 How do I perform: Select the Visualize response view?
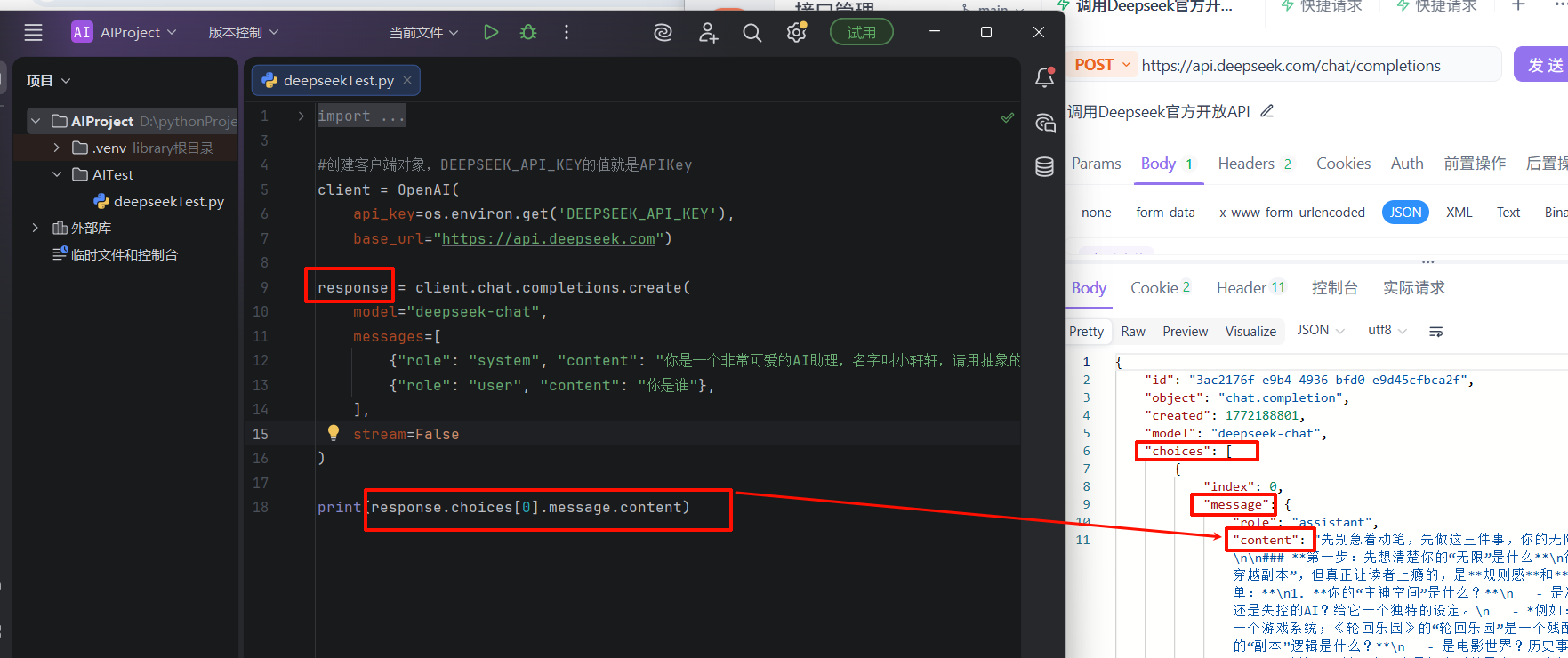1250,332
